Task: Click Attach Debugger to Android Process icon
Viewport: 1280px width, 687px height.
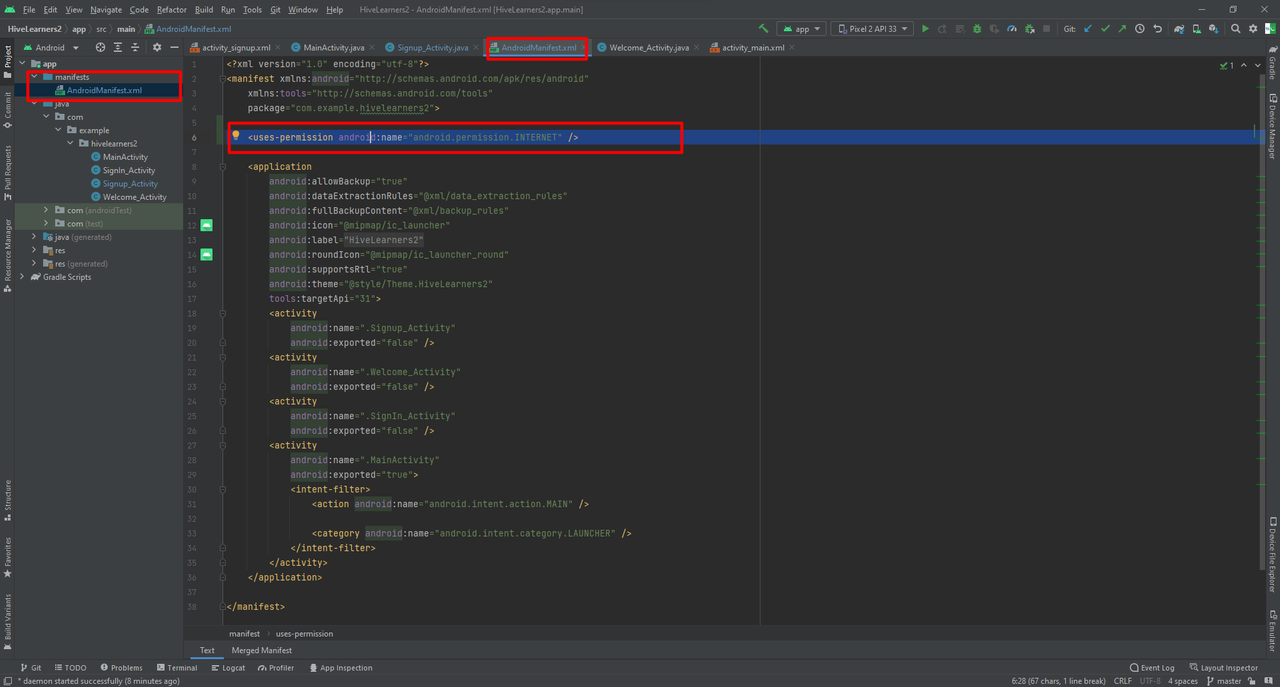Action: click(x=1030, y=29)
